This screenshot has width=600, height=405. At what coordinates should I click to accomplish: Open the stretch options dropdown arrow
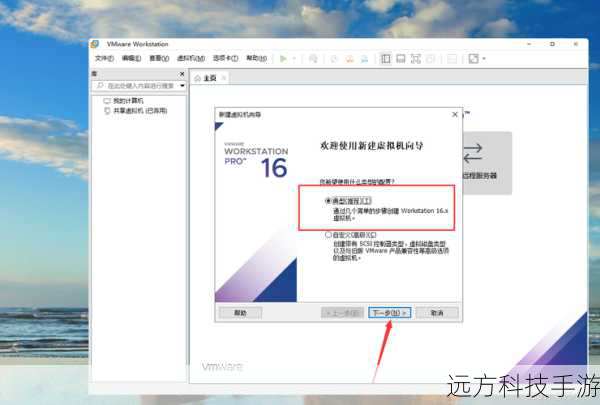pos(484,59)
